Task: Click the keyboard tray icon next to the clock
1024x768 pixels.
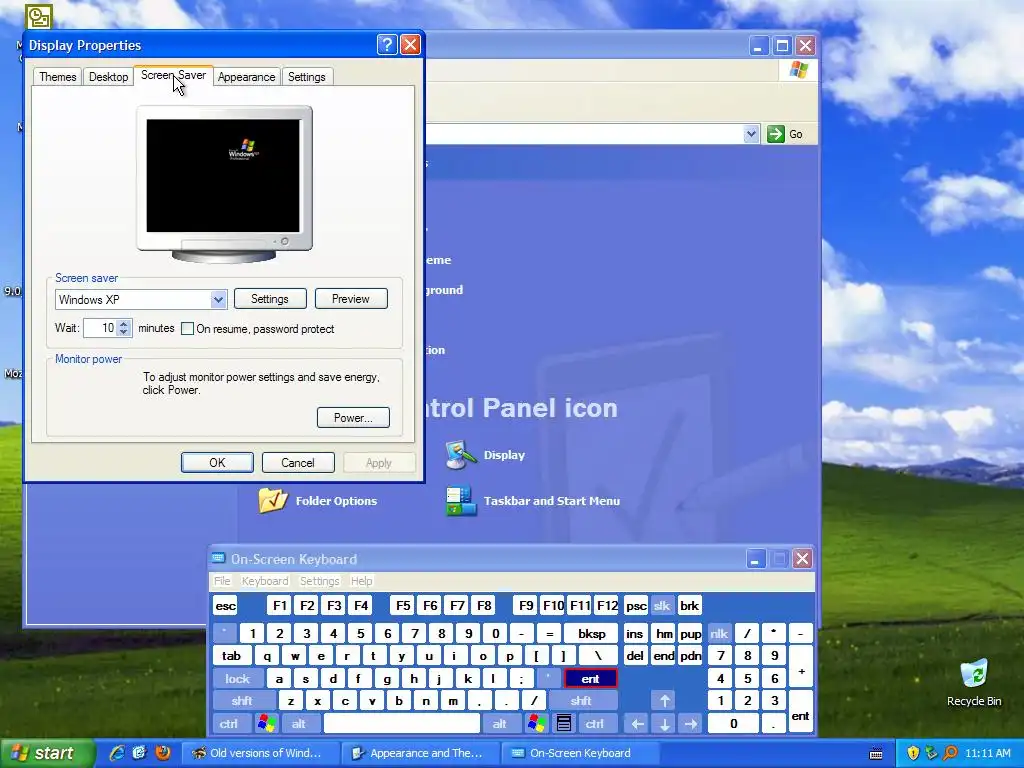Action: [876, 754]
